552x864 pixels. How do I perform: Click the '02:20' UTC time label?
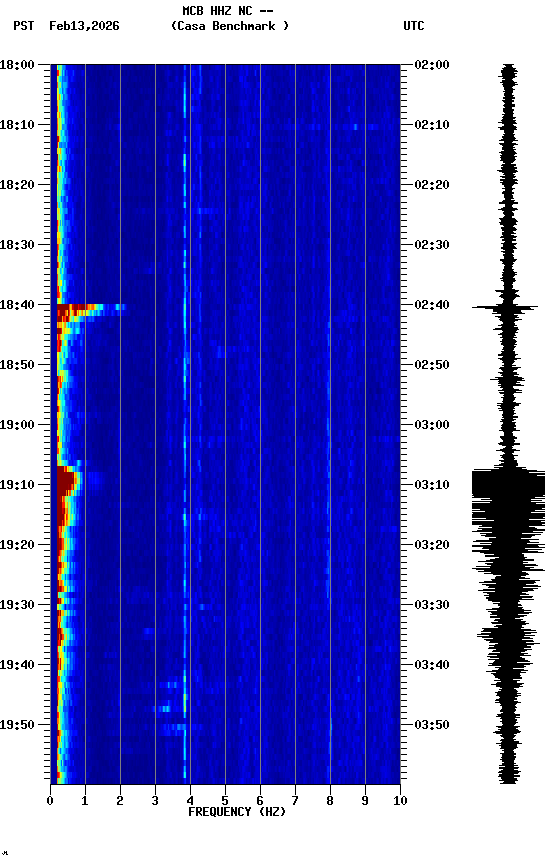click(x=432, y=185)
